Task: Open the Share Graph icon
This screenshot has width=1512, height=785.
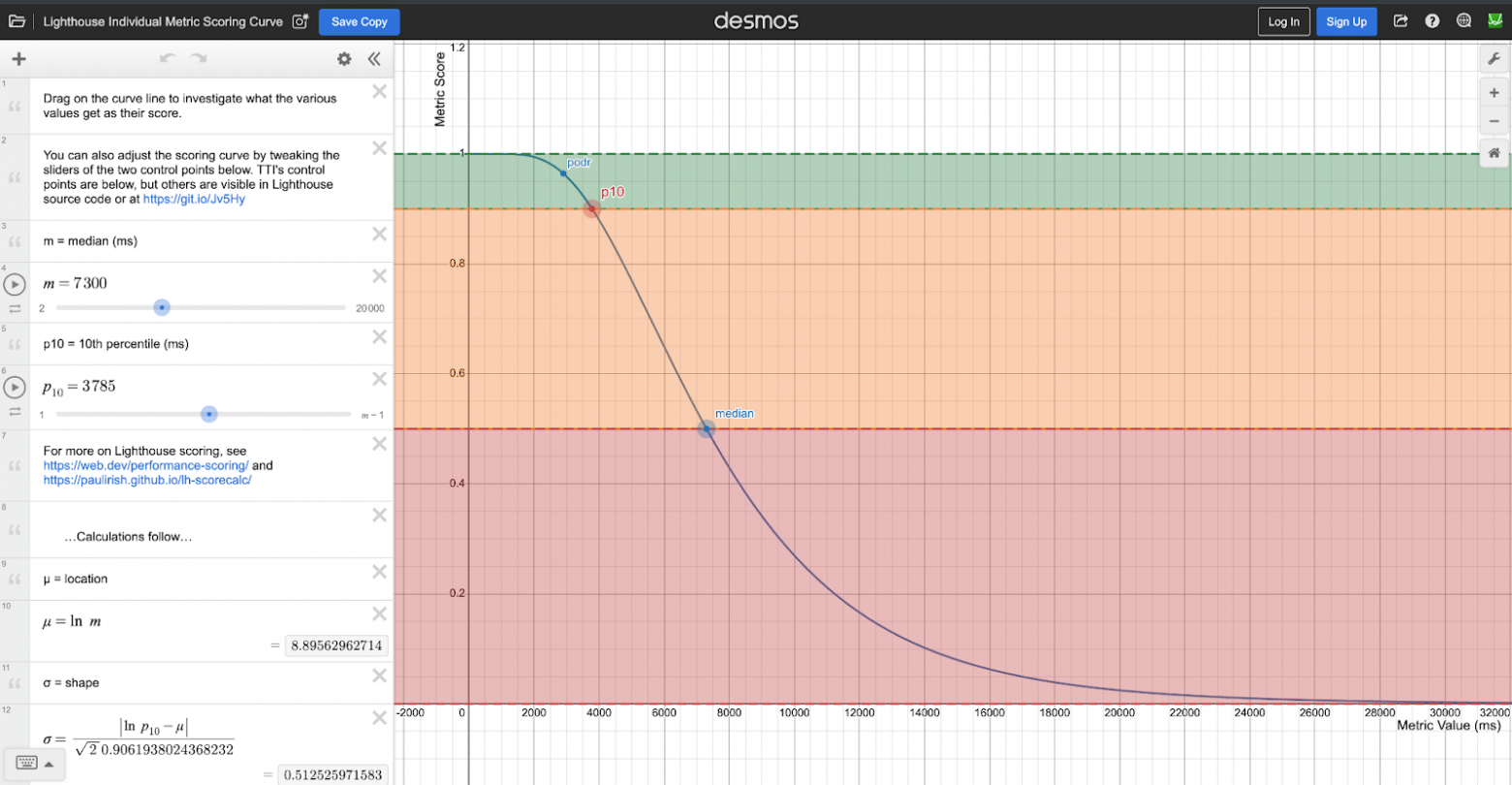Action: [1401, 21]
